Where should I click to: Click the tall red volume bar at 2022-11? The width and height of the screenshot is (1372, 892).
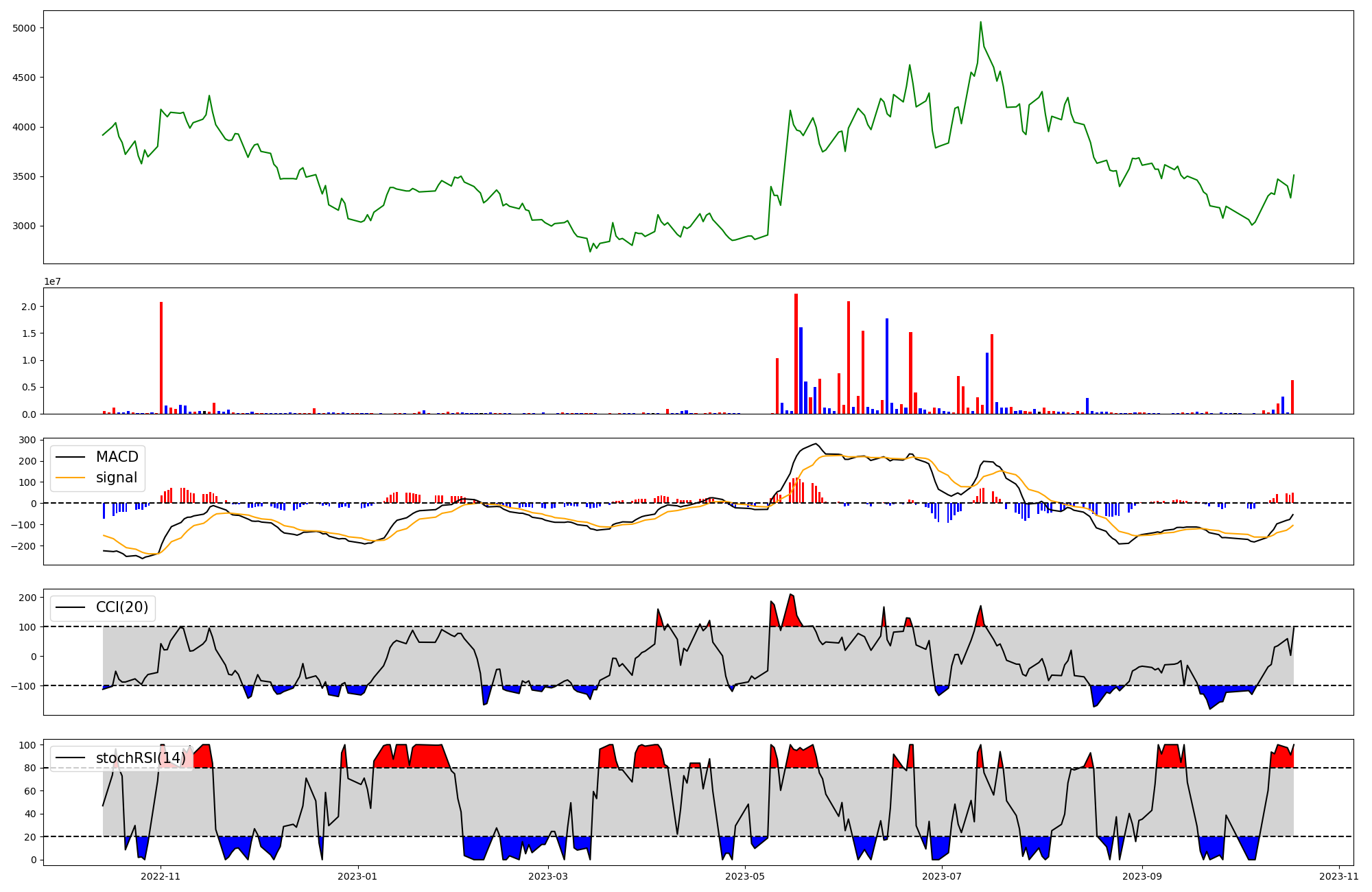tap(161, 357)
